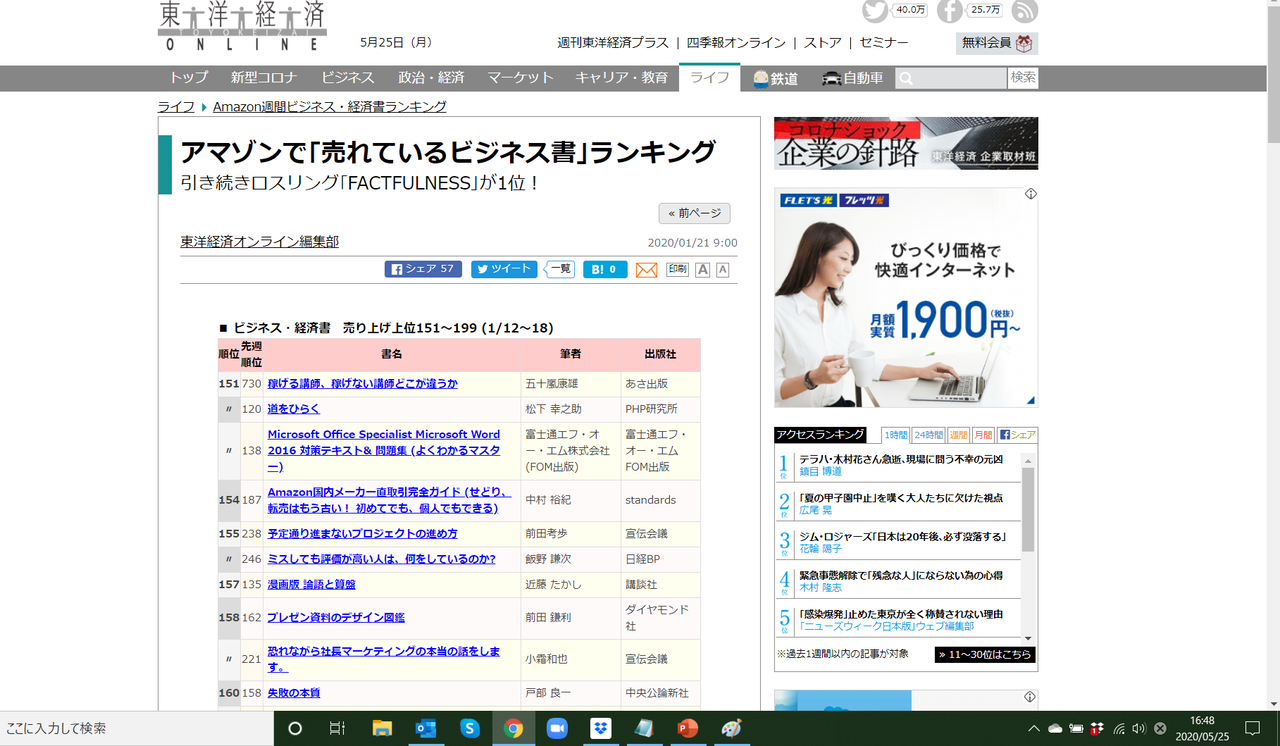
Task: Show hidden system tray icons
Action: 1034,728
